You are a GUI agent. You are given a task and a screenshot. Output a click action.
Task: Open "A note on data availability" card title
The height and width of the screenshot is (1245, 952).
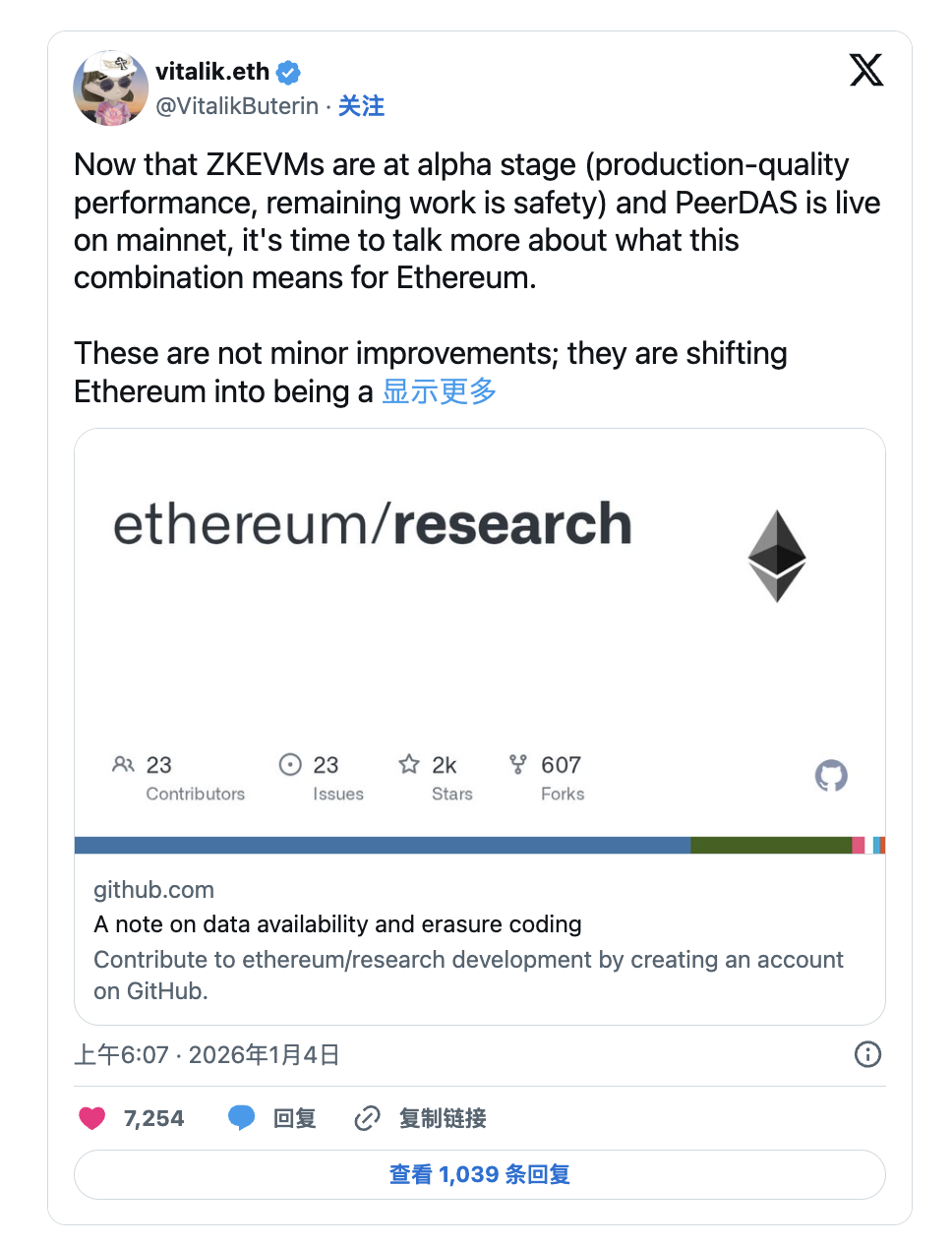pyautogui.click(x=337, y=924)
